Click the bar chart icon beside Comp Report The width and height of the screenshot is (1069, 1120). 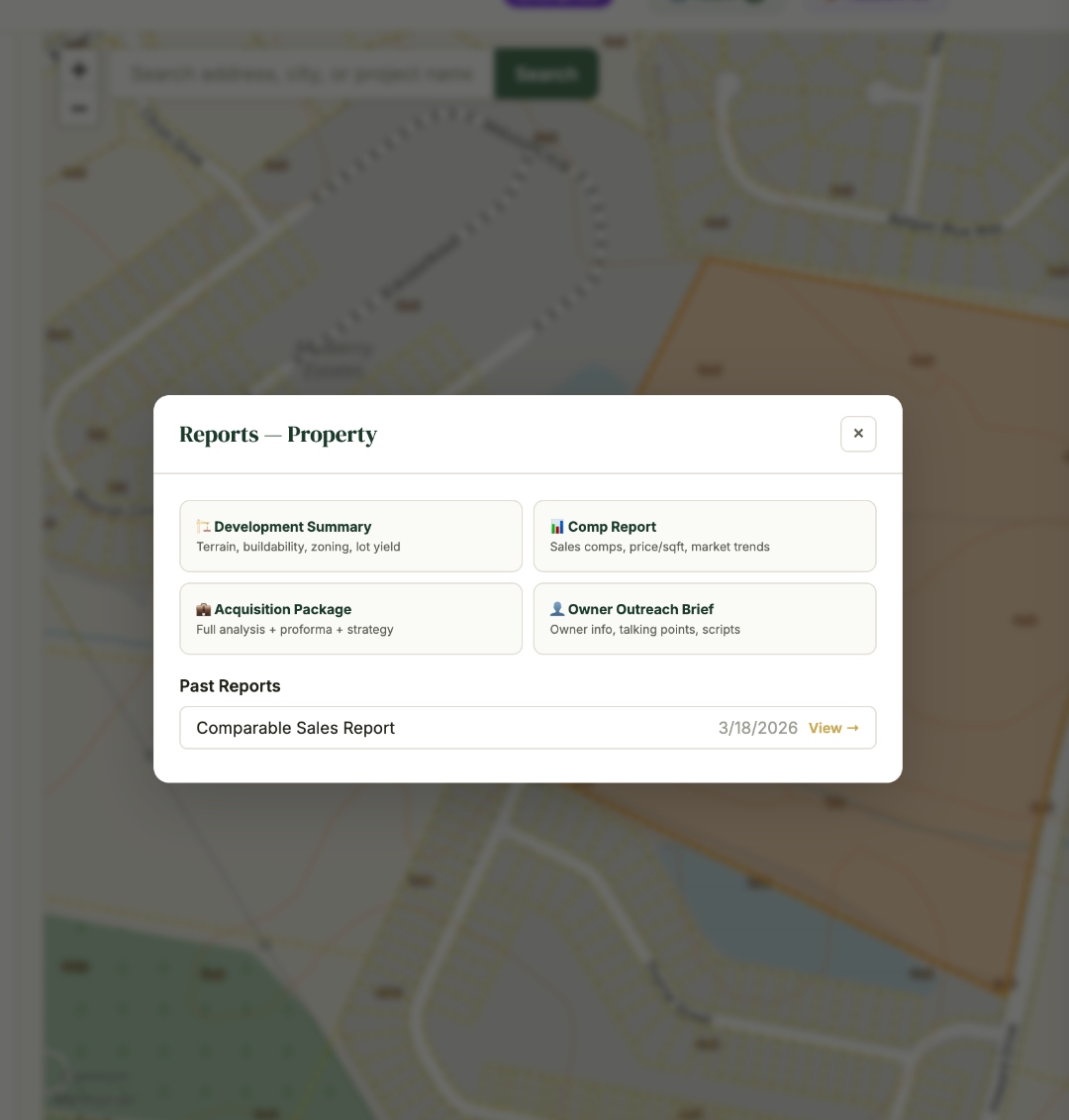coord(557,526)
